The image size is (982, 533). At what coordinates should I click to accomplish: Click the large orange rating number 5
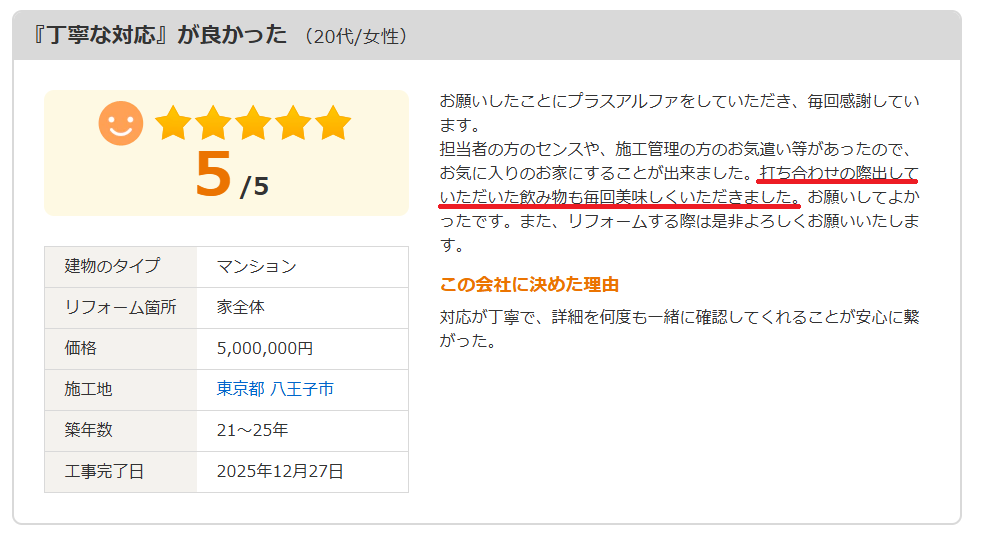[212, 175]
